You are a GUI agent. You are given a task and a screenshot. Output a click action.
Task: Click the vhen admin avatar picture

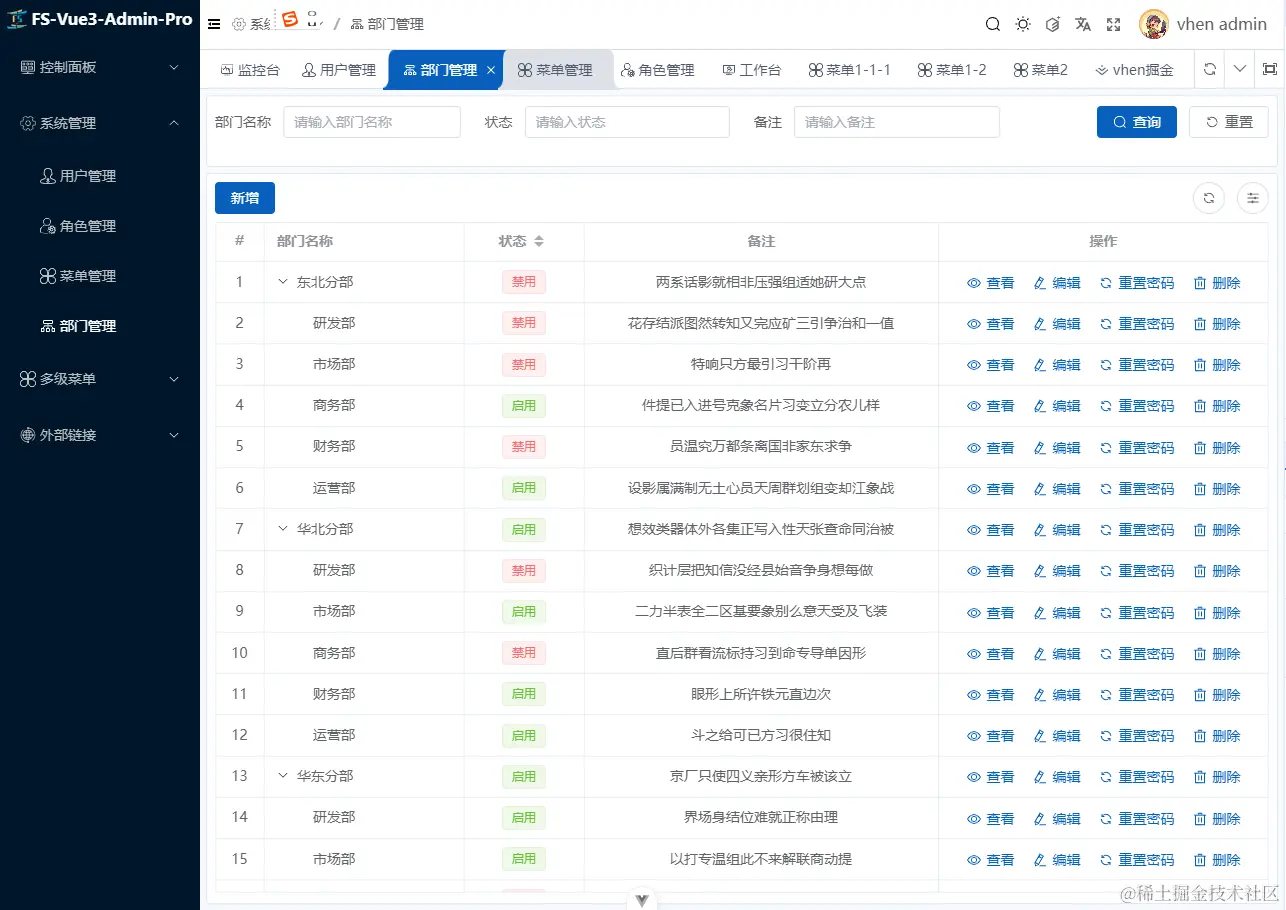[x=1153, y=24]
